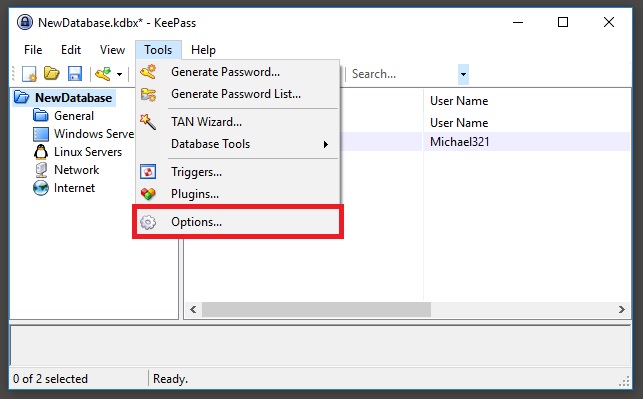
Task: Click the TAN Wizard wand icon
Action: pyautogui.click(x=148, y=122)
